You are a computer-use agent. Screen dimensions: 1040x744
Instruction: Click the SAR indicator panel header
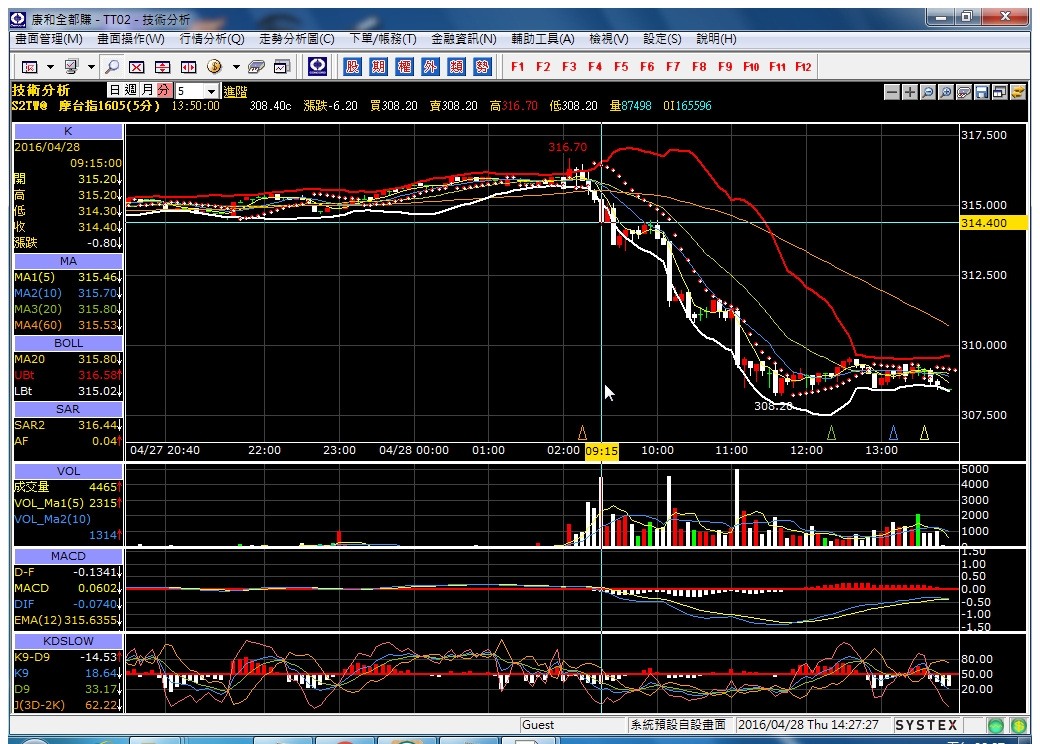tap(68, 409)
